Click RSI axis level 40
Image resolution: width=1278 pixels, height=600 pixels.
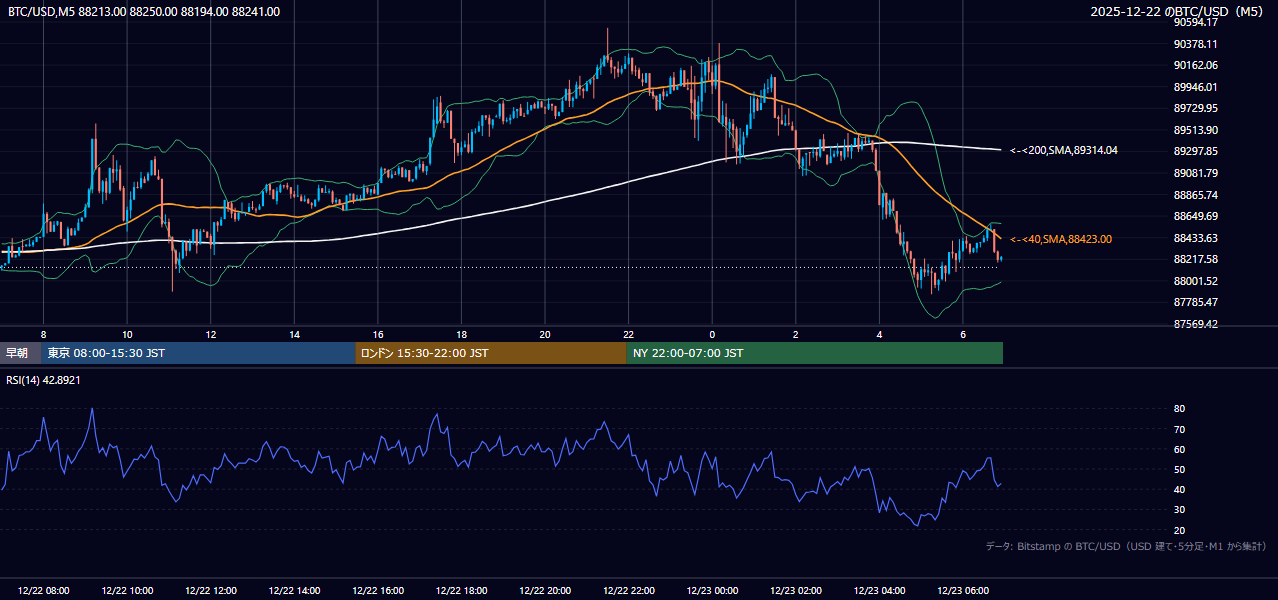tap(1179, 489)
